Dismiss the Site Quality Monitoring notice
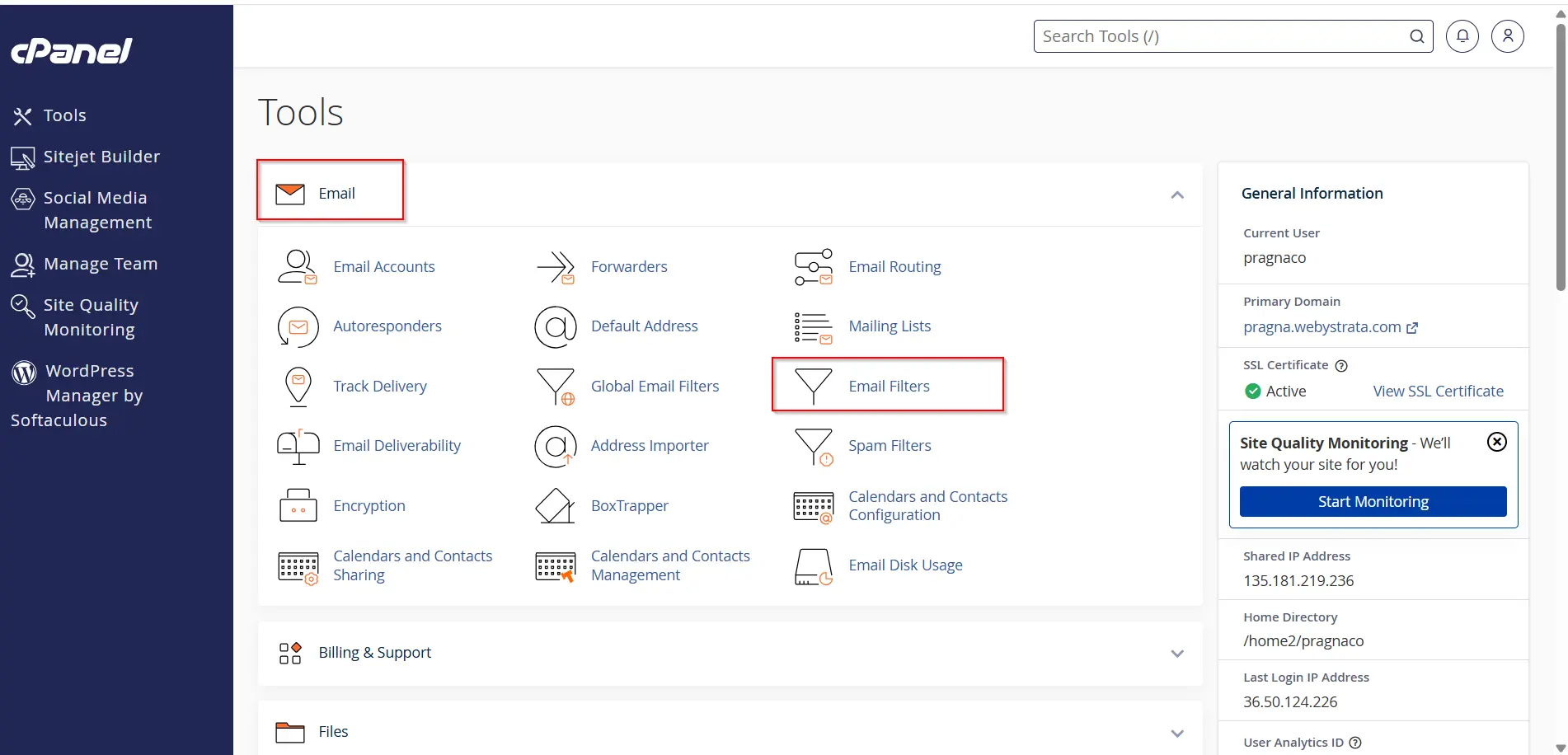 pos(1497,442)
